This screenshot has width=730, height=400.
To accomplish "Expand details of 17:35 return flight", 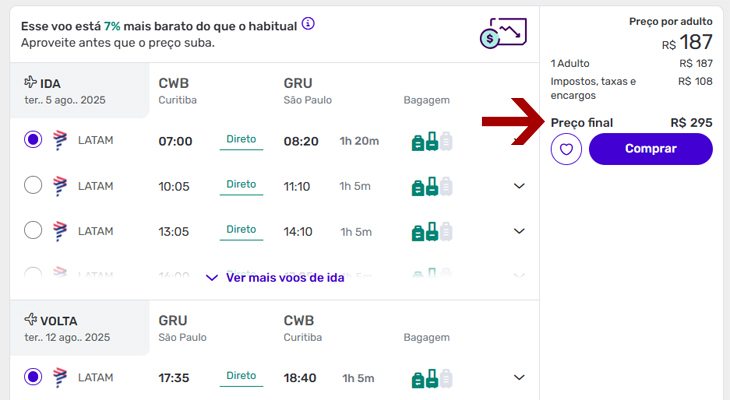I will 519,378.
